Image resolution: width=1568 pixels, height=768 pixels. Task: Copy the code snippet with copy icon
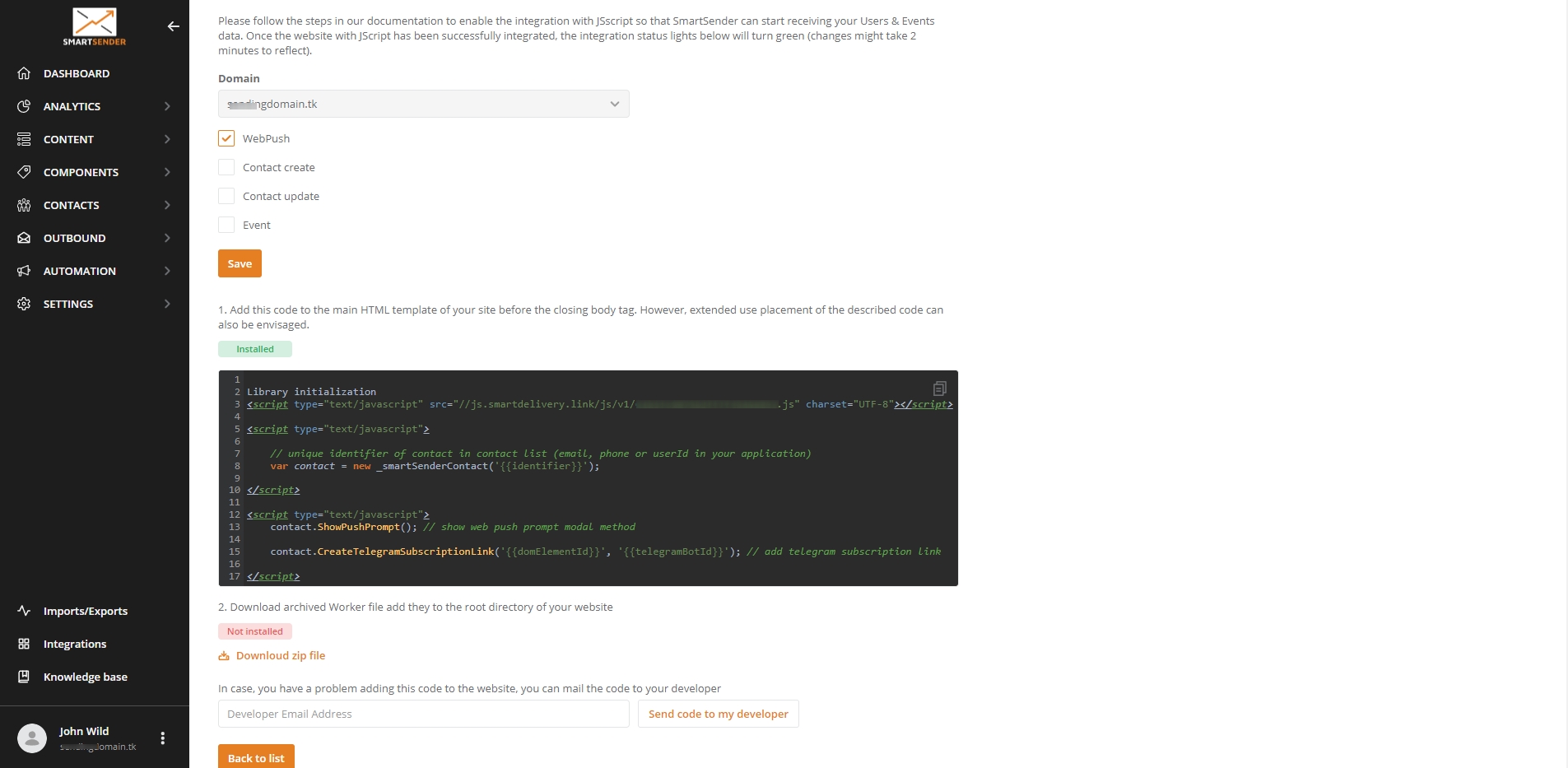coord(939,388)
